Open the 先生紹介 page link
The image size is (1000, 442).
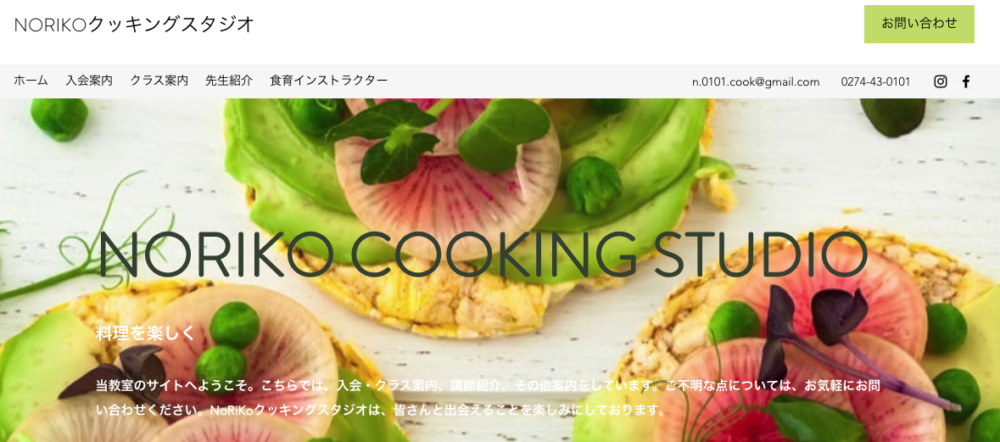pos(229,81)
